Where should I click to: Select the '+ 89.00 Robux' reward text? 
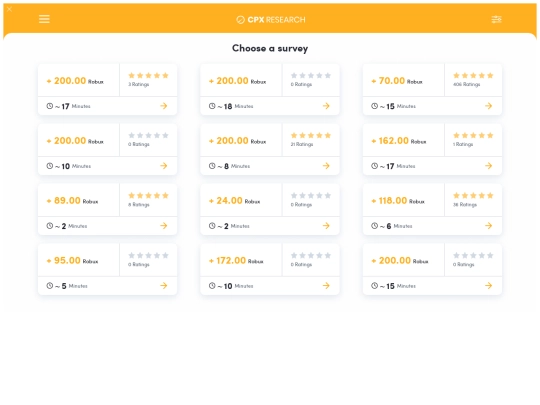(x=72, y=201)
